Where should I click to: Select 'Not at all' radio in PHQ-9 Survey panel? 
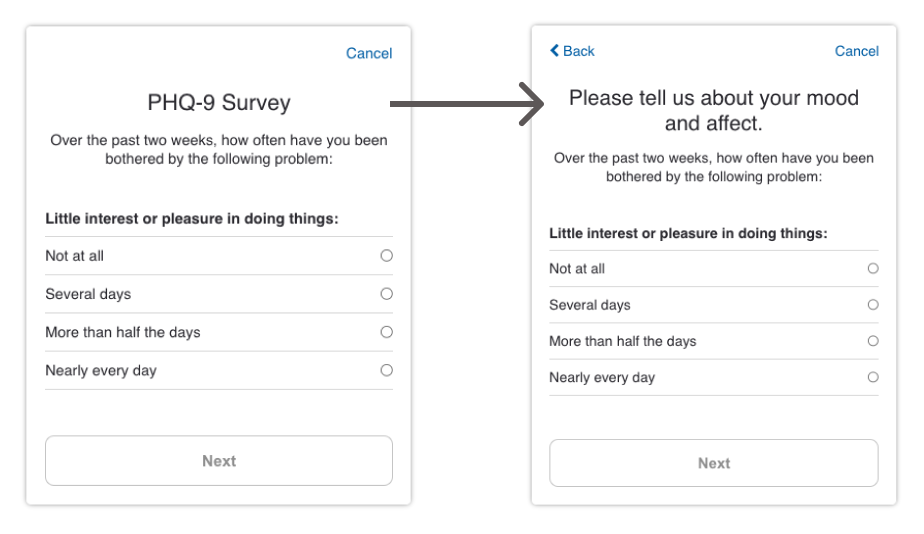point(386,256)
